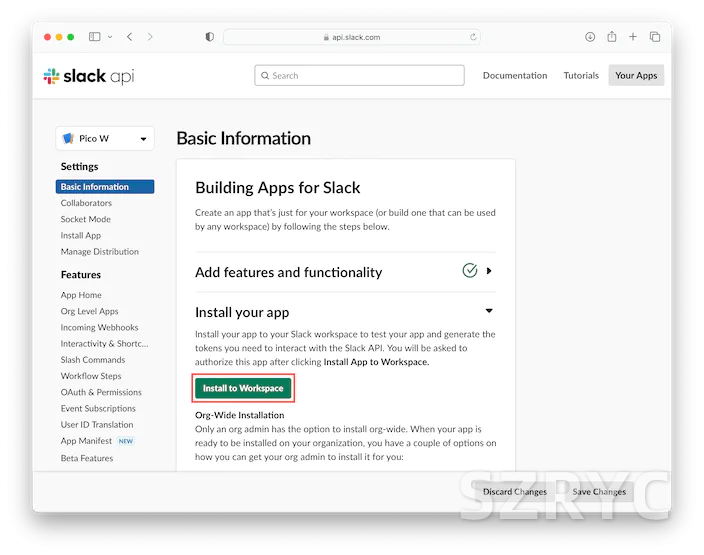Open the Safari downloads icon
Viewport: 704px width, 555px height.
590,37
